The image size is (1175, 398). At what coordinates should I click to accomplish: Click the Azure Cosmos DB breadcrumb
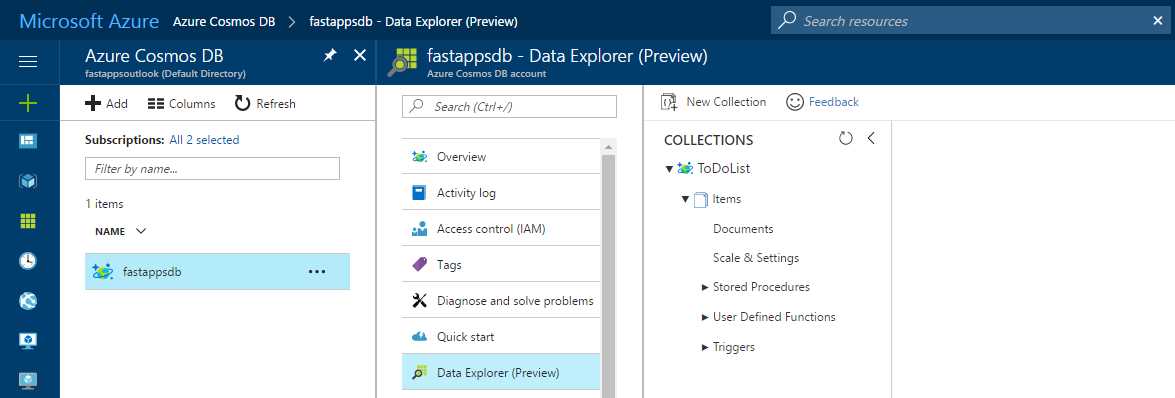click(x=223, y=21)
